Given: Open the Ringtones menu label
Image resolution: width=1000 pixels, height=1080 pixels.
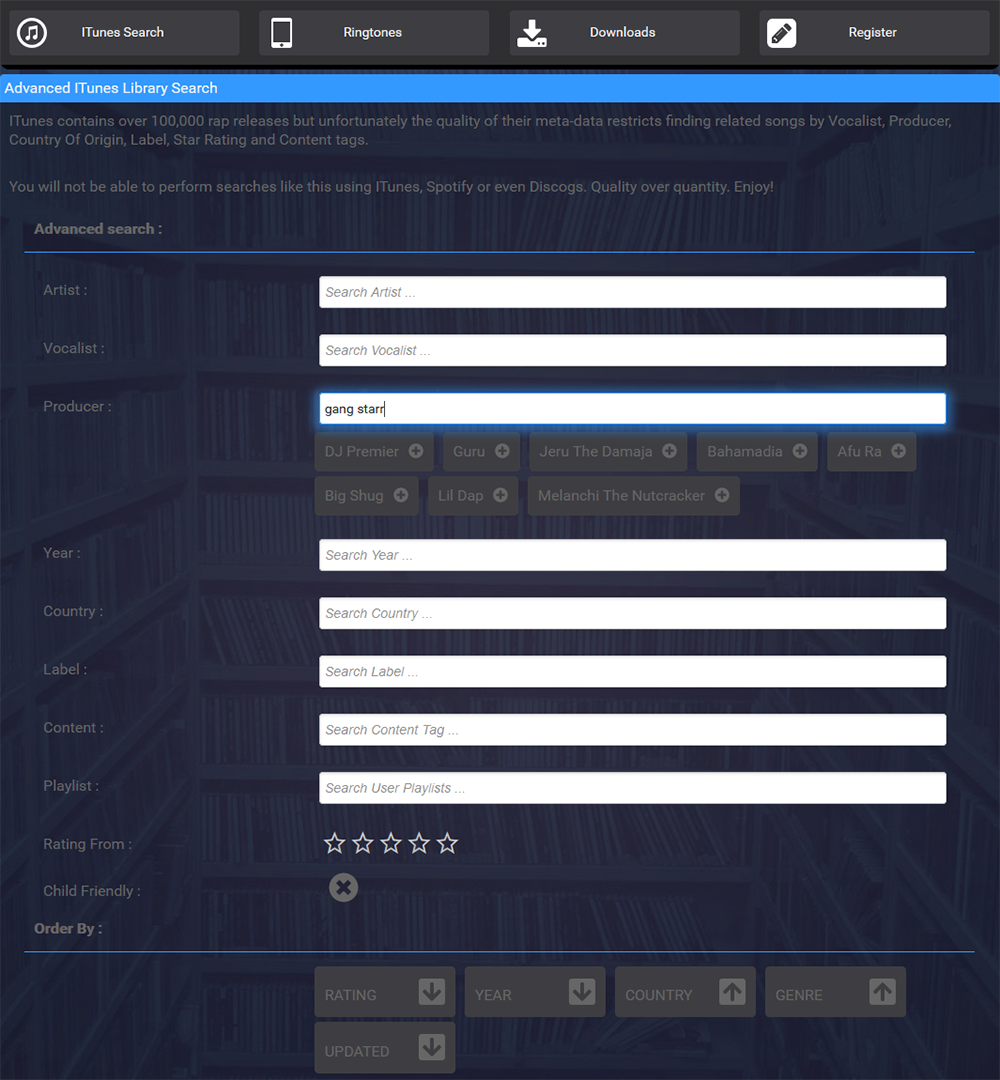Looking at the screenshot, I should pyautogui.click(x=373, y=32).
